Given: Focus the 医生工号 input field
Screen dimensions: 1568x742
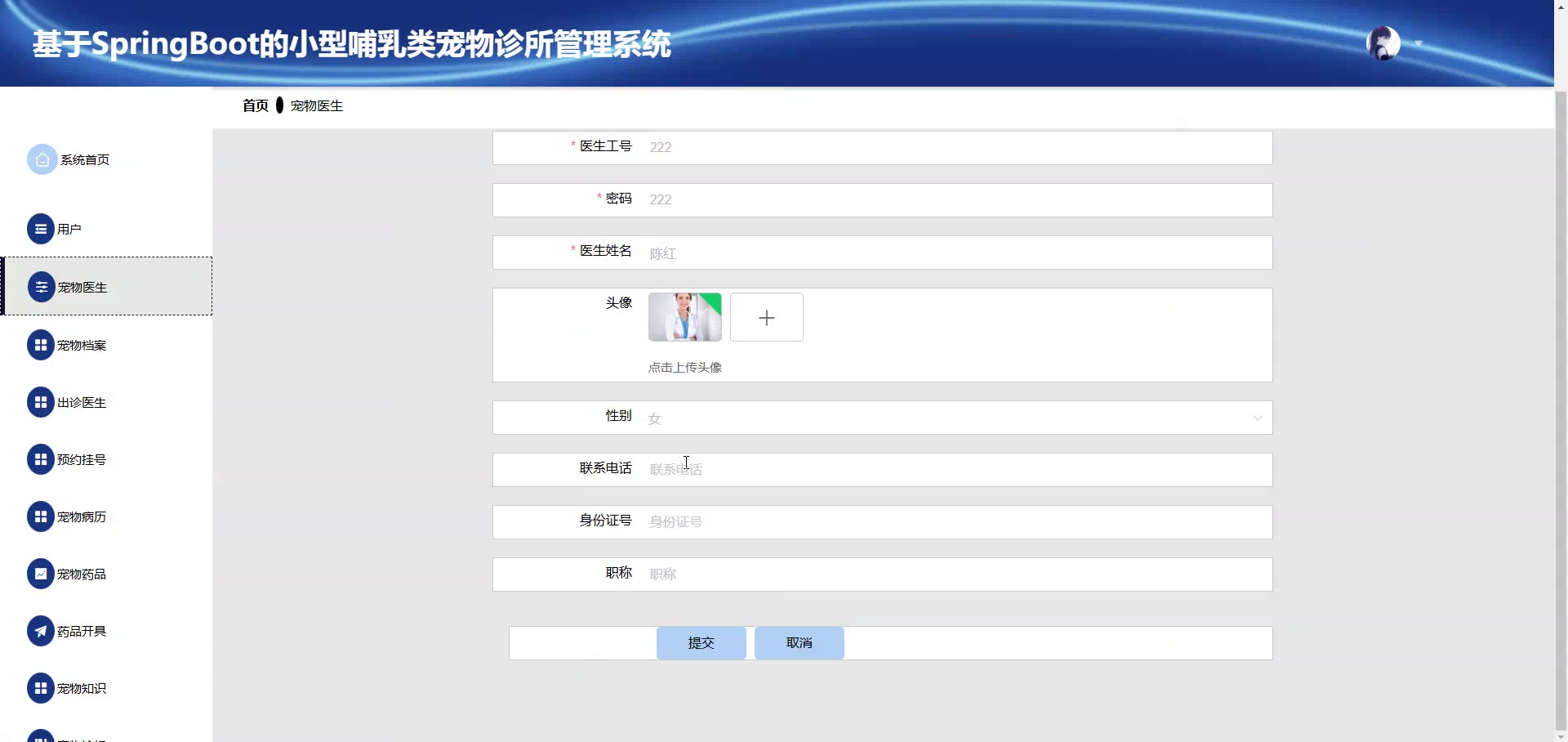Looking at the screenshot, I should (955, 147).
